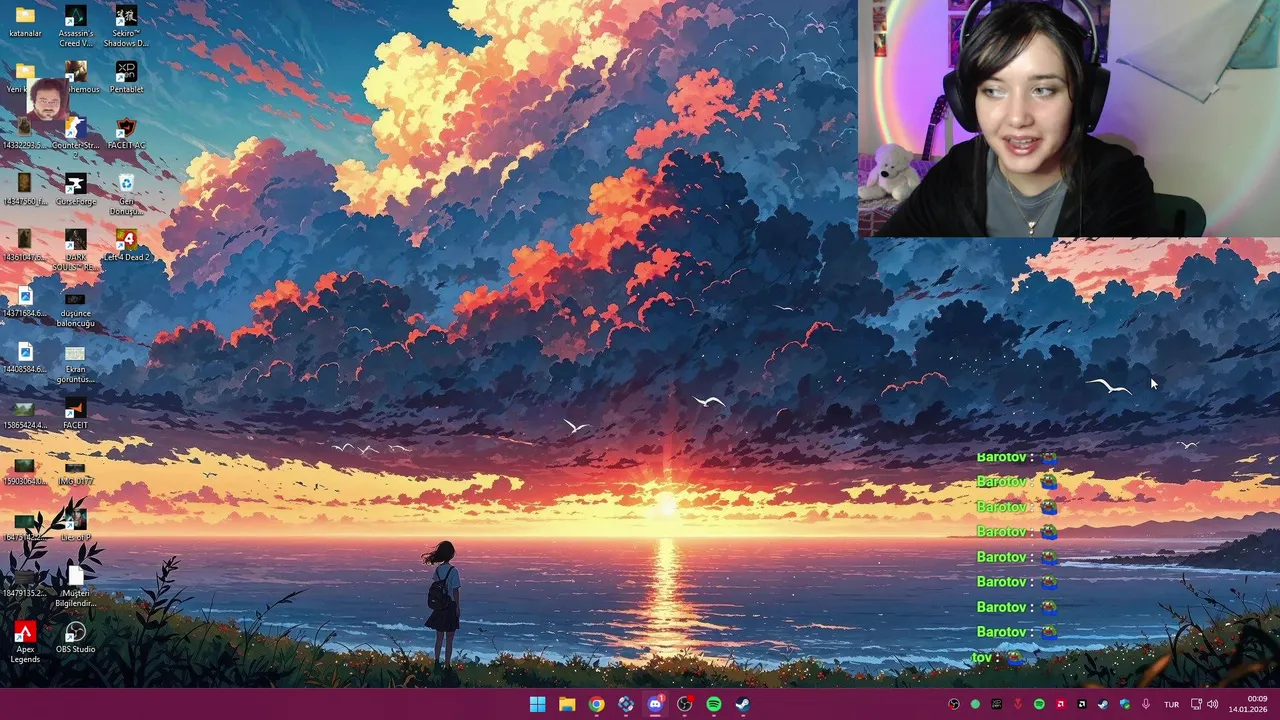
Task: Launch the Lies of P shortcut
Action: [x=75, y=525]
